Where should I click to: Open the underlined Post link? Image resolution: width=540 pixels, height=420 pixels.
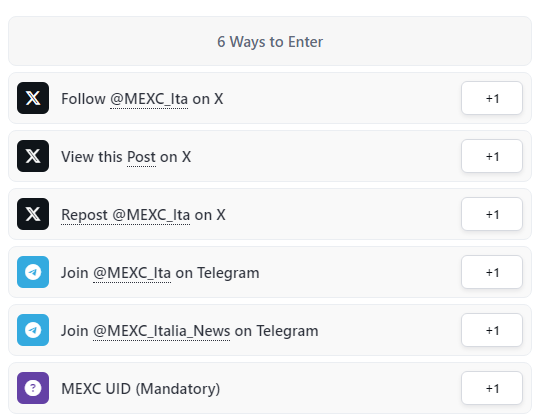click(x=141, y=157)
